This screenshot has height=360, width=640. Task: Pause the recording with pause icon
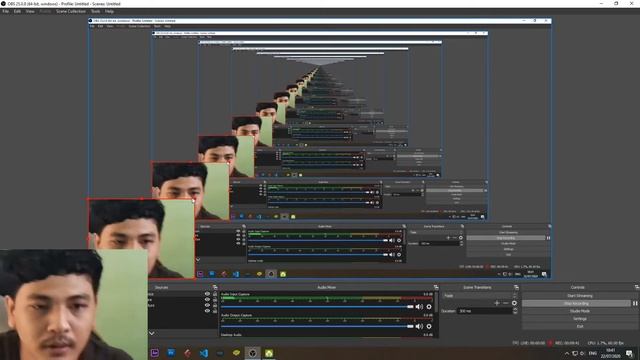tap(635, 303)
